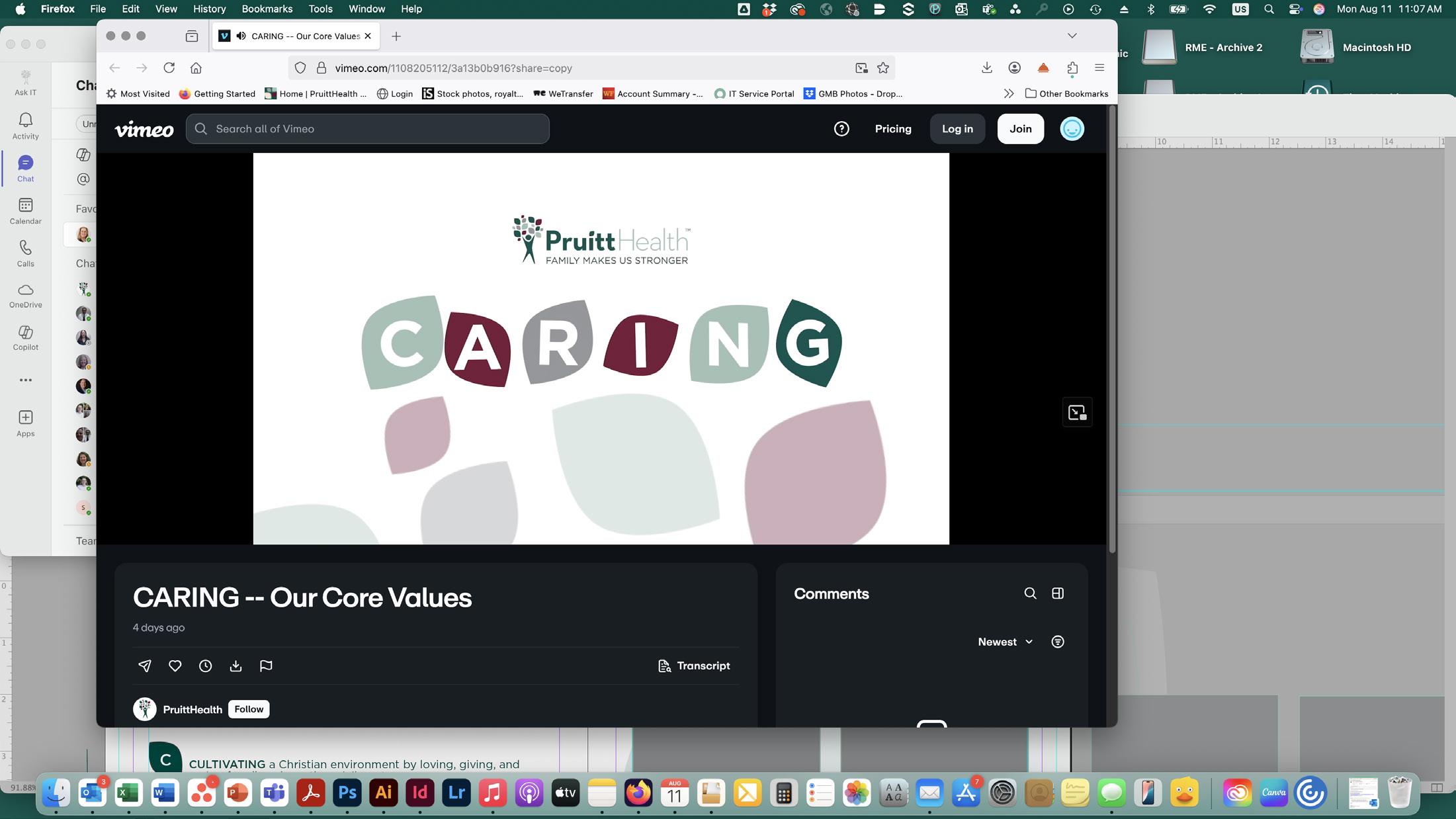Toggle the comments panel layout icon

1057,593
